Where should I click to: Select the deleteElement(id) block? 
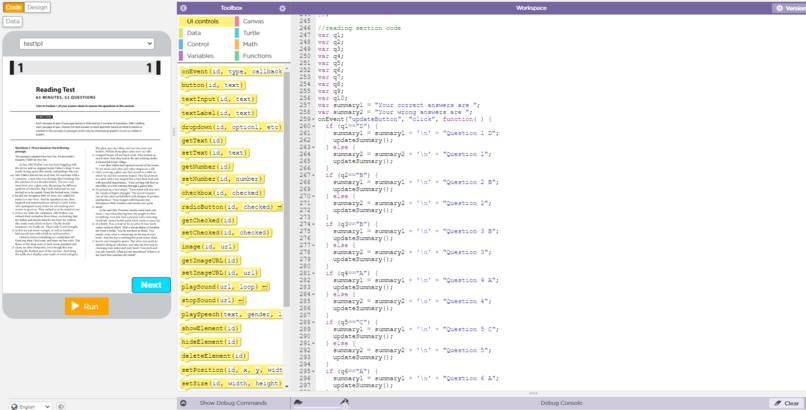tap(214, 357)
